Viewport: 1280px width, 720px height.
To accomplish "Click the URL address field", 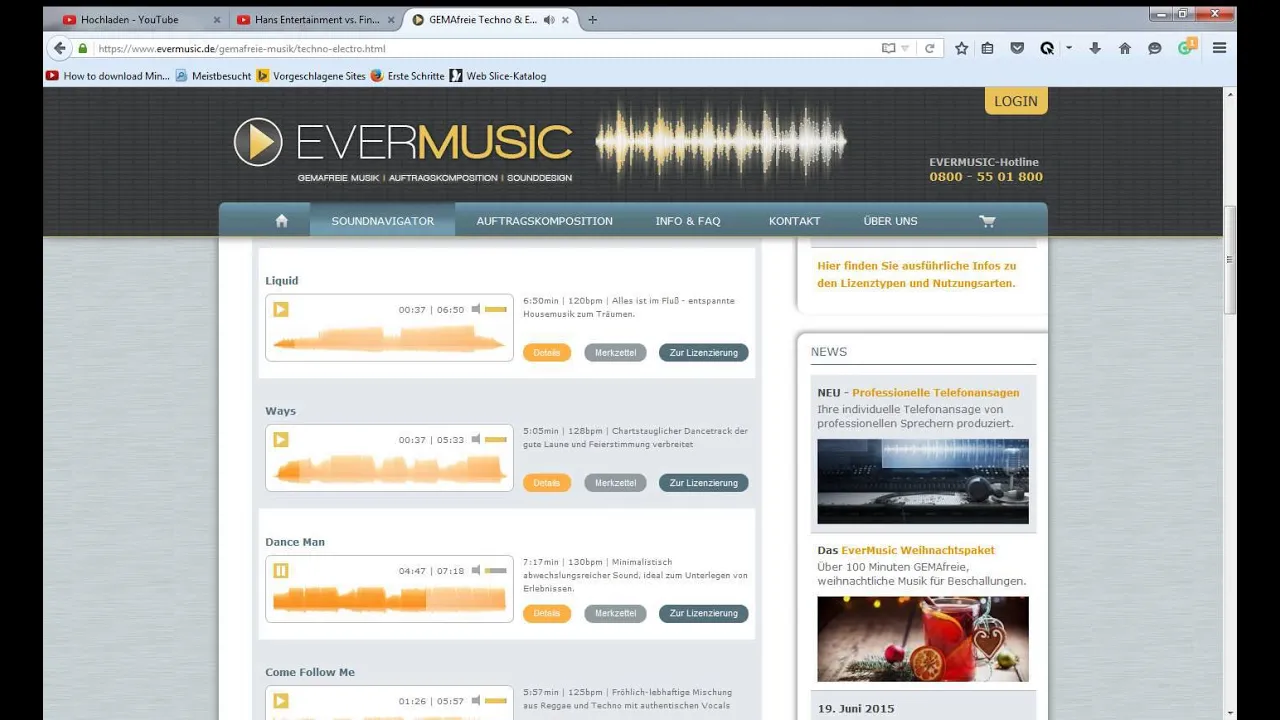I will 487,48.
